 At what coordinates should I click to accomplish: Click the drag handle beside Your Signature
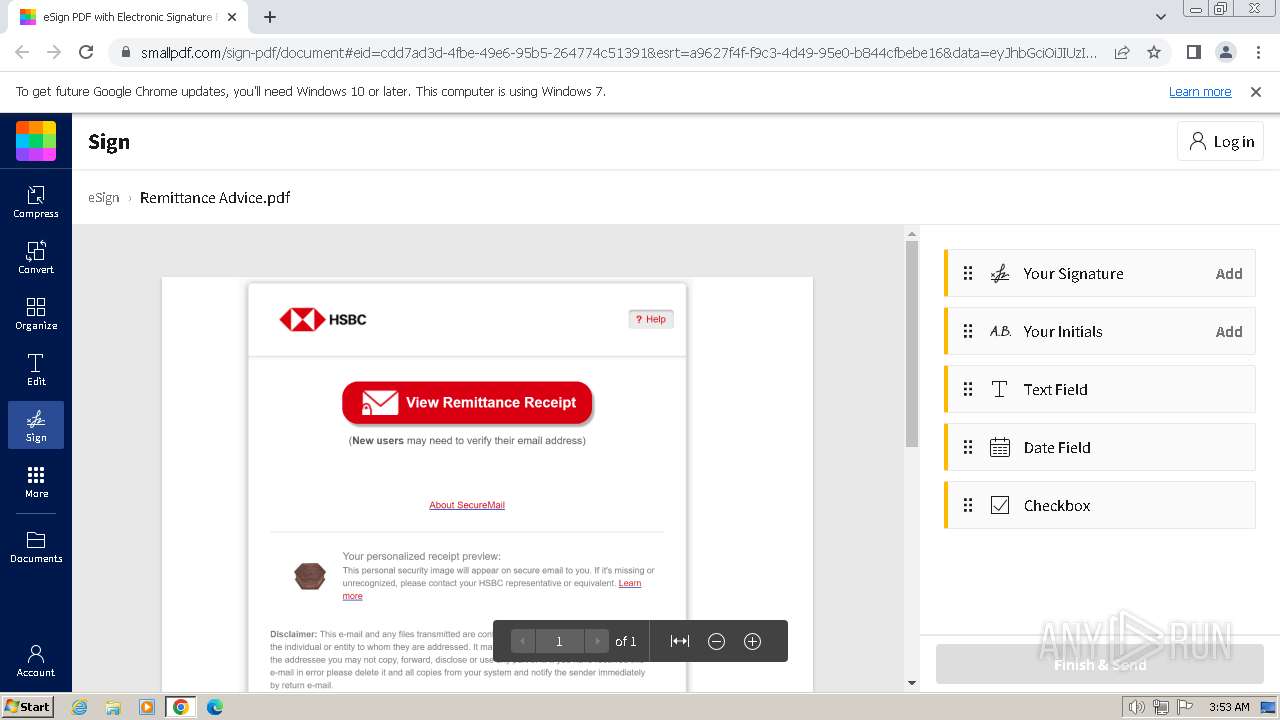tap(968, 274)
